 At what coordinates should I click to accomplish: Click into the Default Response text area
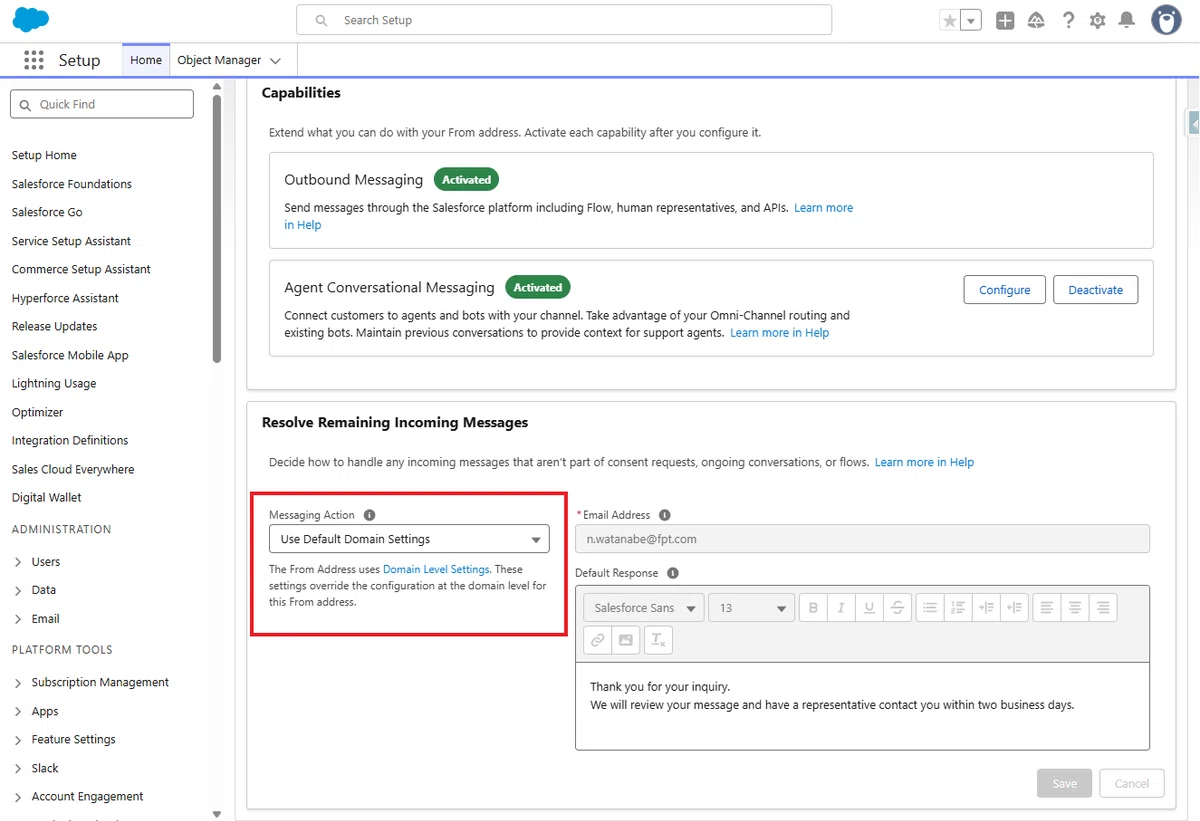pyautogui.click(x=862, y=705)
